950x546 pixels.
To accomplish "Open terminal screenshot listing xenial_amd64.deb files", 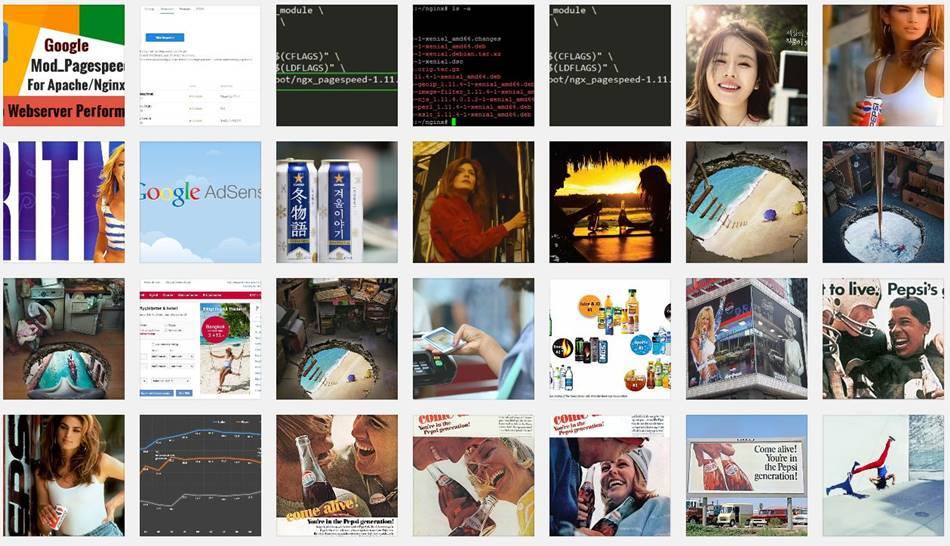I will click(473, 65).
